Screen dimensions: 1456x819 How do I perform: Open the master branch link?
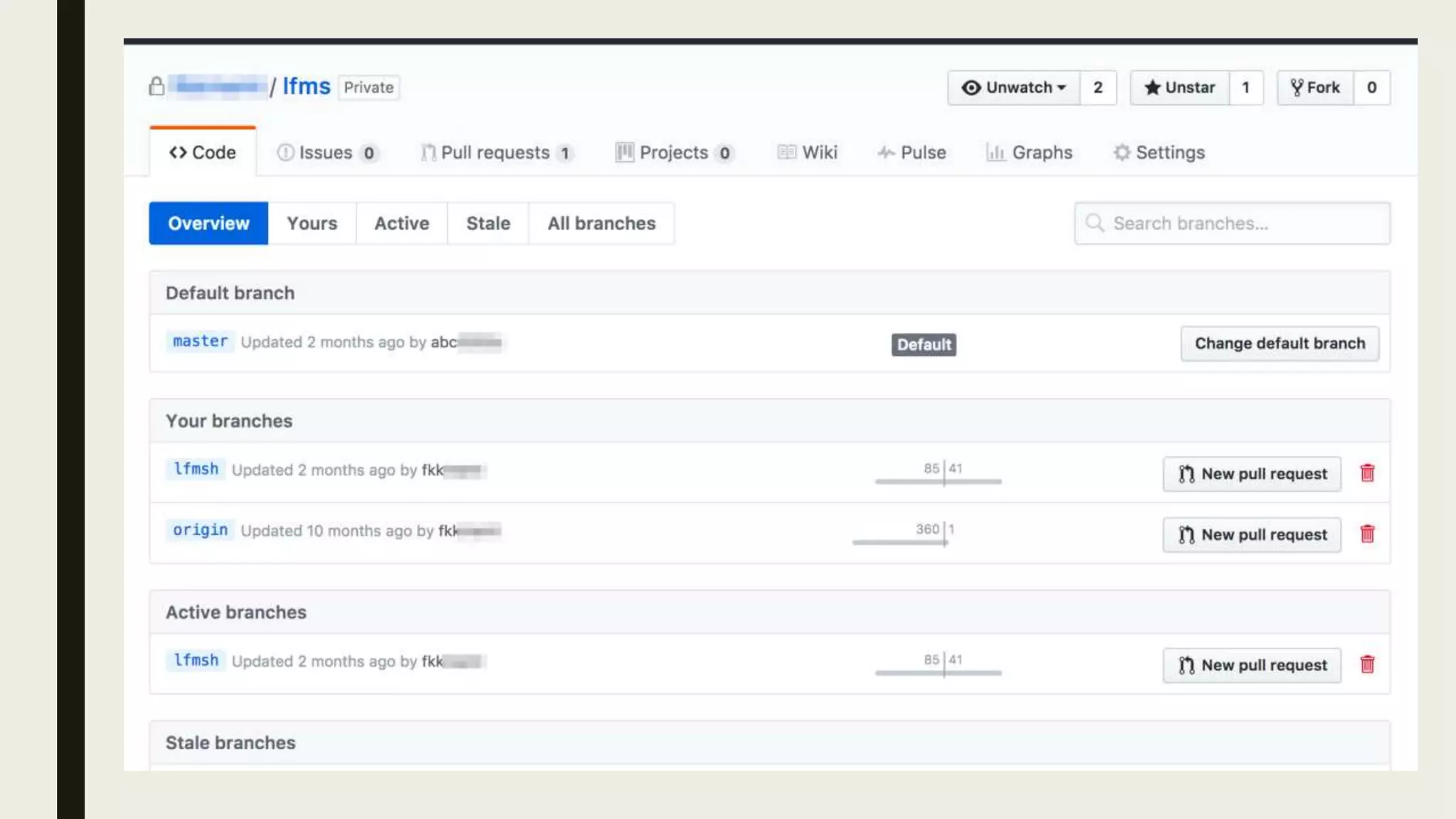click(x=200, y=341)
